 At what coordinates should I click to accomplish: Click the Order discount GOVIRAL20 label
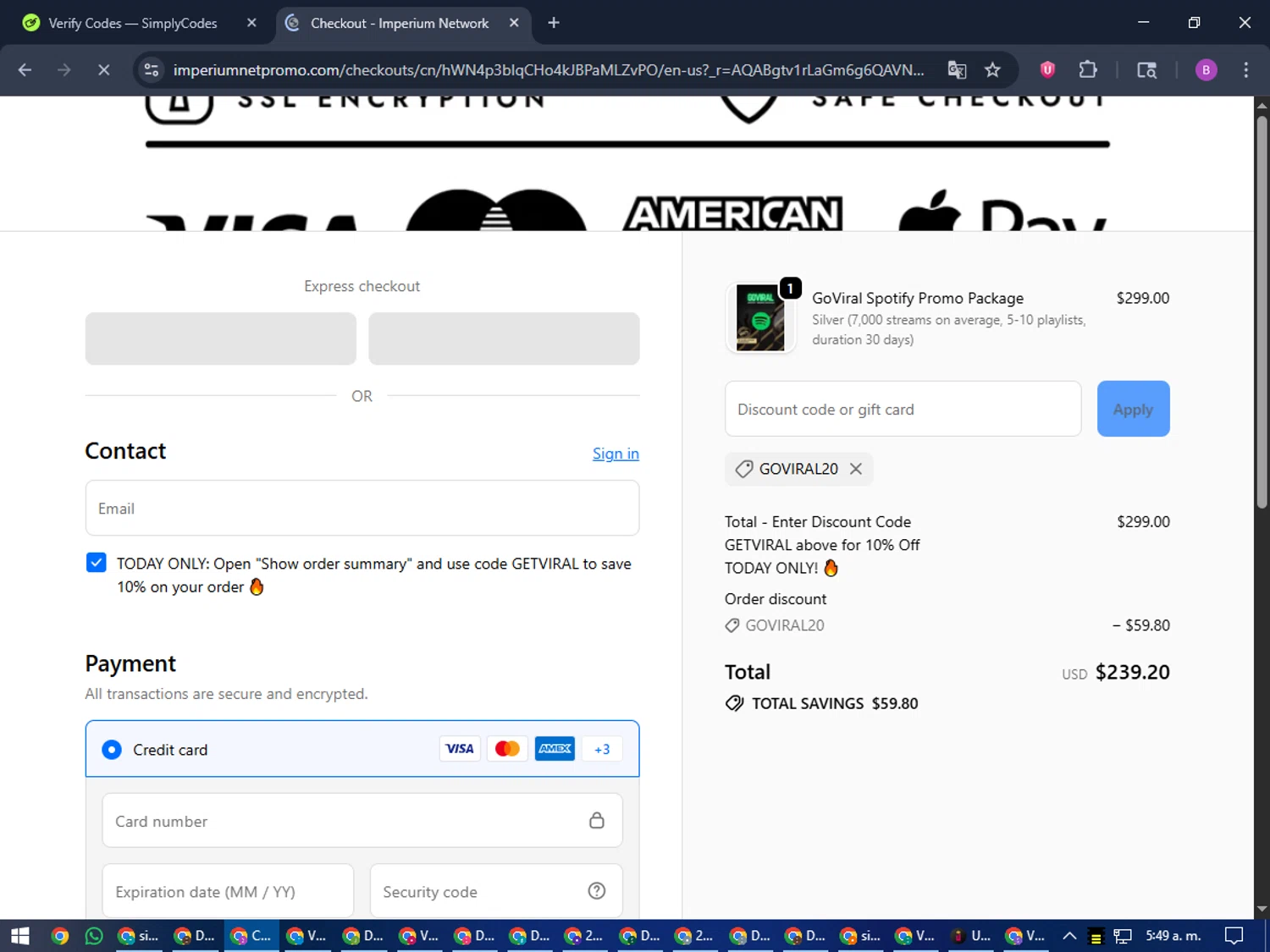[785, 625]
